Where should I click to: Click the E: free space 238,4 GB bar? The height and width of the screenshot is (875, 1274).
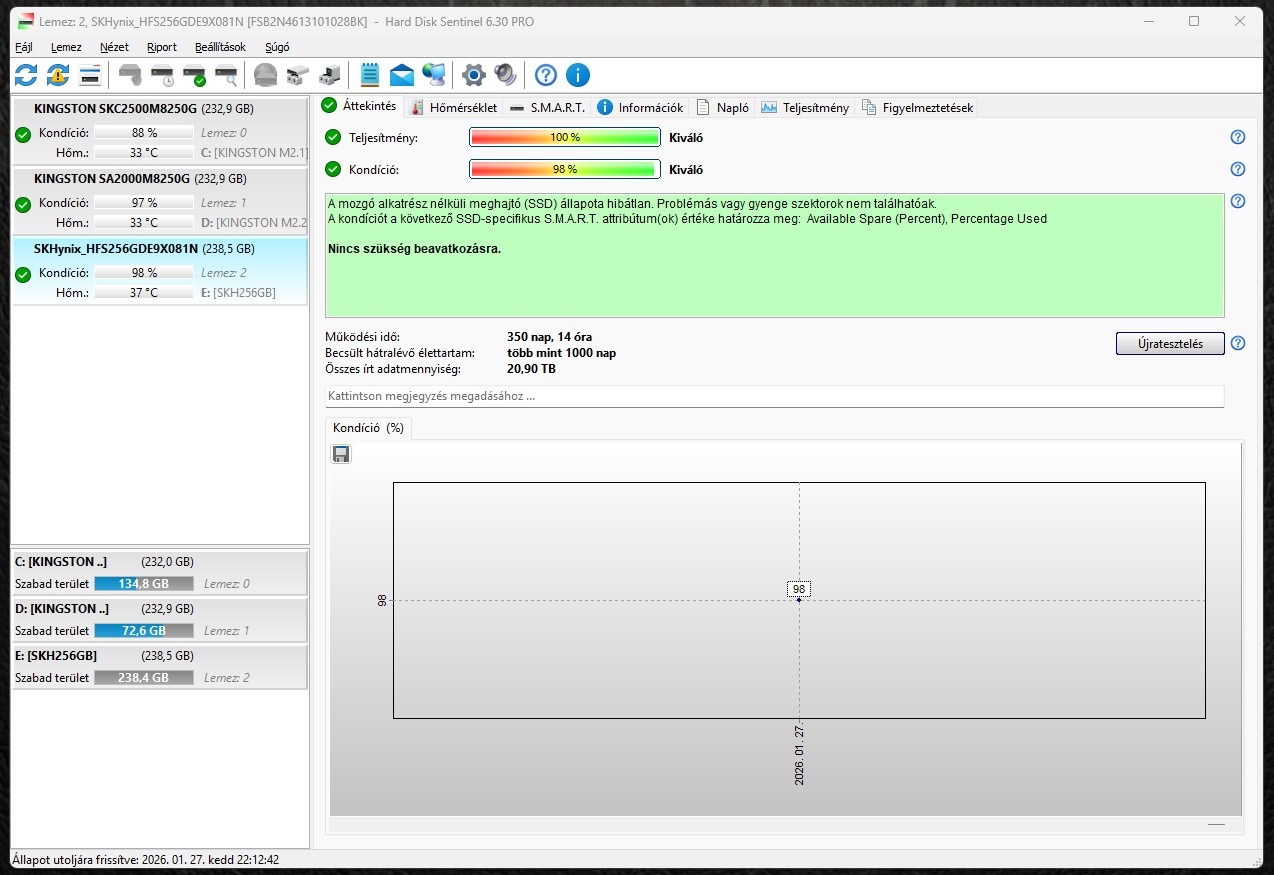(144, 678)
